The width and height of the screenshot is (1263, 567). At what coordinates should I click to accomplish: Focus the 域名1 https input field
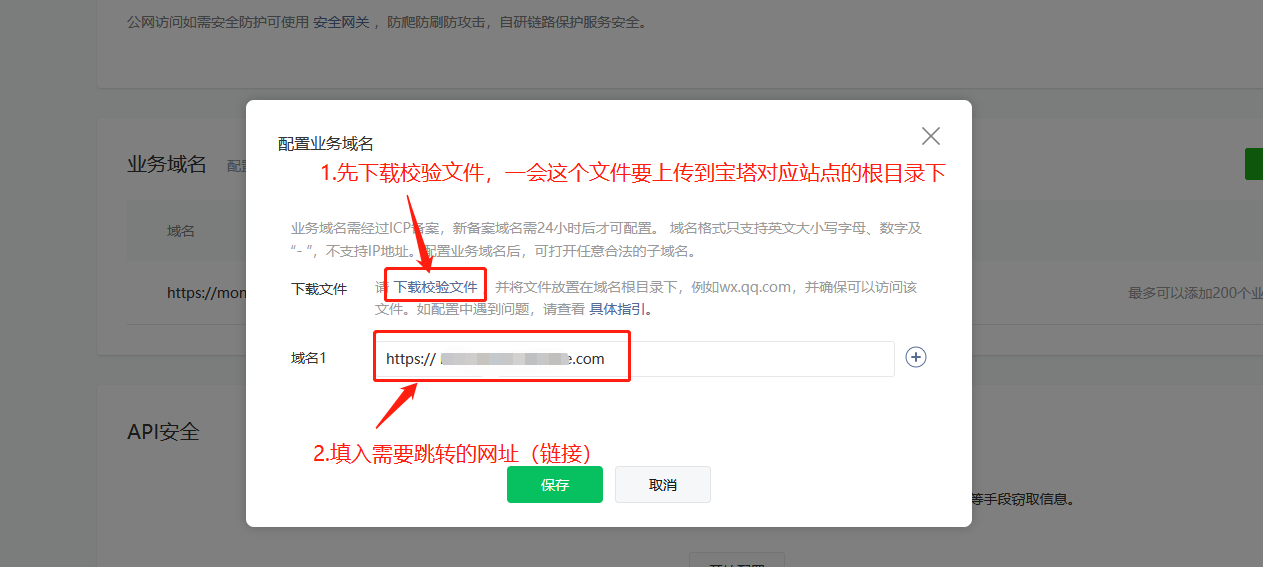click(635, 359)
